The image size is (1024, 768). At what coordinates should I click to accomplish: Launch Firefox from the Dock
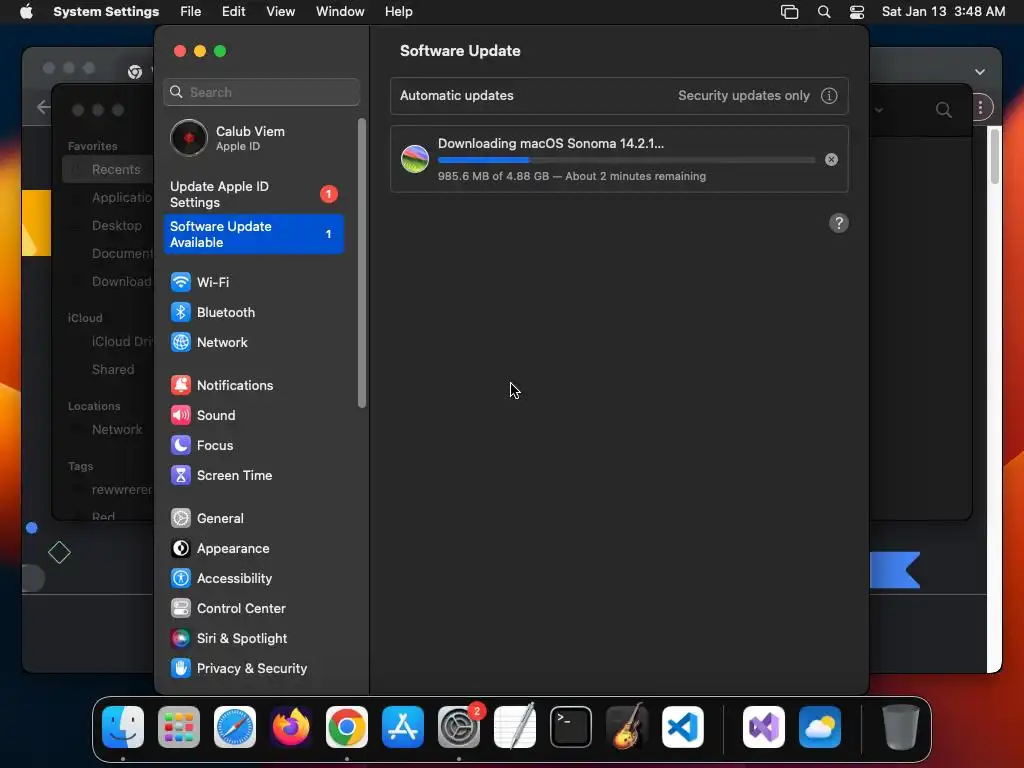point(291,727)
